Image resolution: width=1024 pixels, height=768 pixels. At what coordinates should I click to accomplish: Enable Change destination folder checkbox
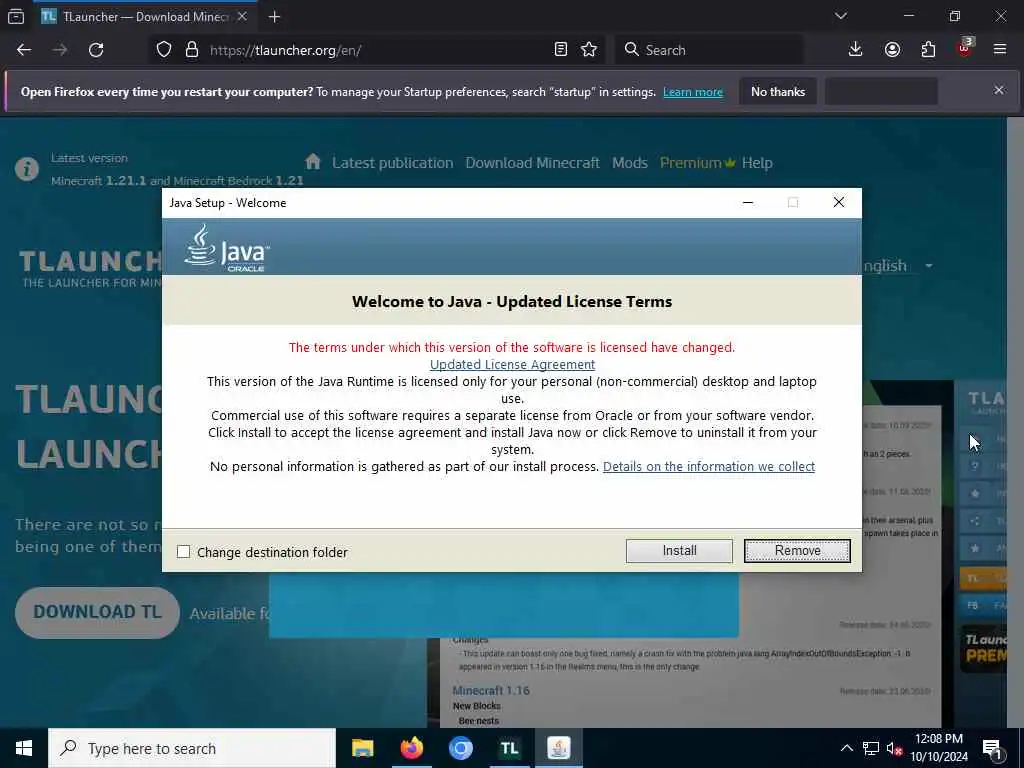(x=184, y=552)
